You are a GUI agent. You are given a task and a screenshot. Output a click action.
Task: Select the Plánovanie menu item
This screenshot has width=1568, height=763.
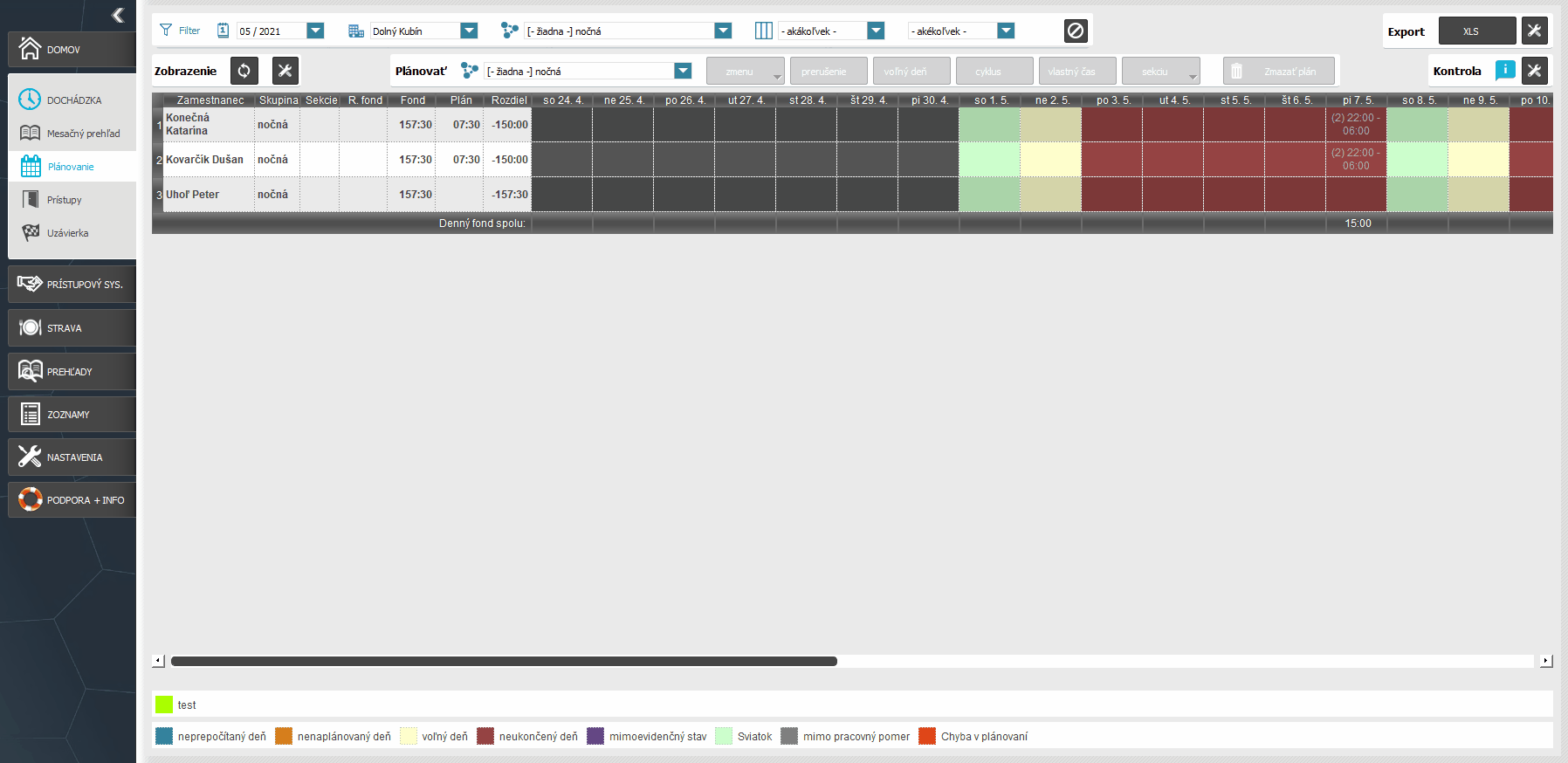click(x=72, y=167)
